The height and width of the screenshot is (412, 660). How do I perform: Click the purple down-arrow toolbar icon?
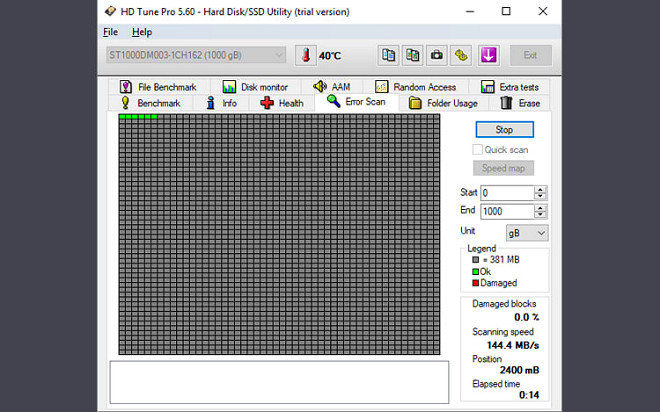(489, 55)
